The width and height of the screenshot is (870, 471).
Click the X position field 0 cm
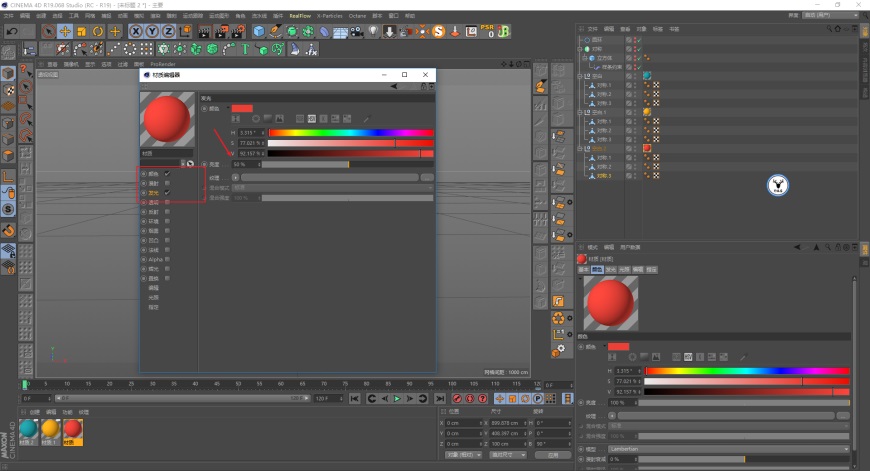tap(463, 423)
